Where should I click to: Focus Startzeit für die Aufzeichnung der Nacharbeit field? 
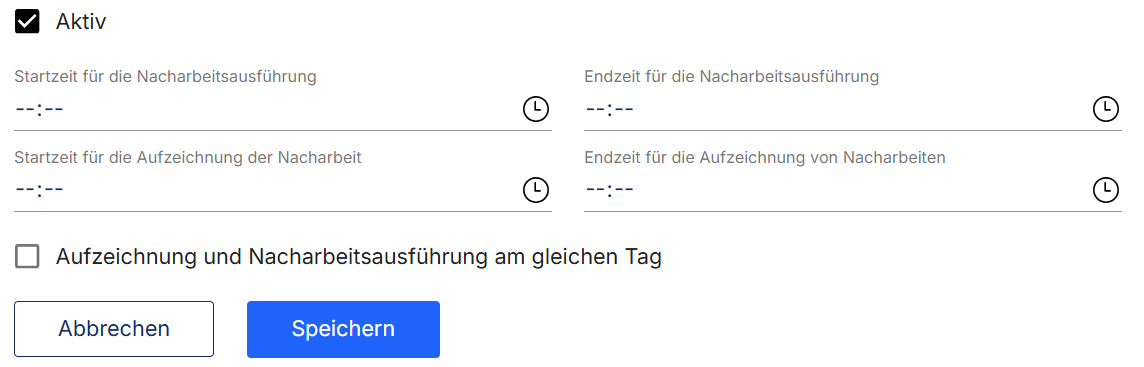pos(282,190)
